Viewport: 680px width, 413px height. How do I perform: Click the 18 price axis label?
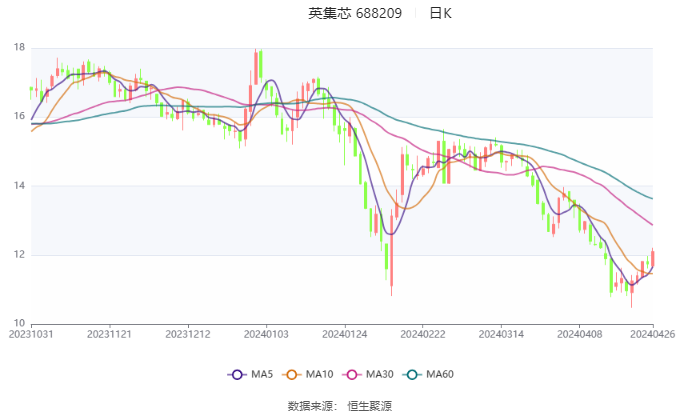click(x=19, y=47)
